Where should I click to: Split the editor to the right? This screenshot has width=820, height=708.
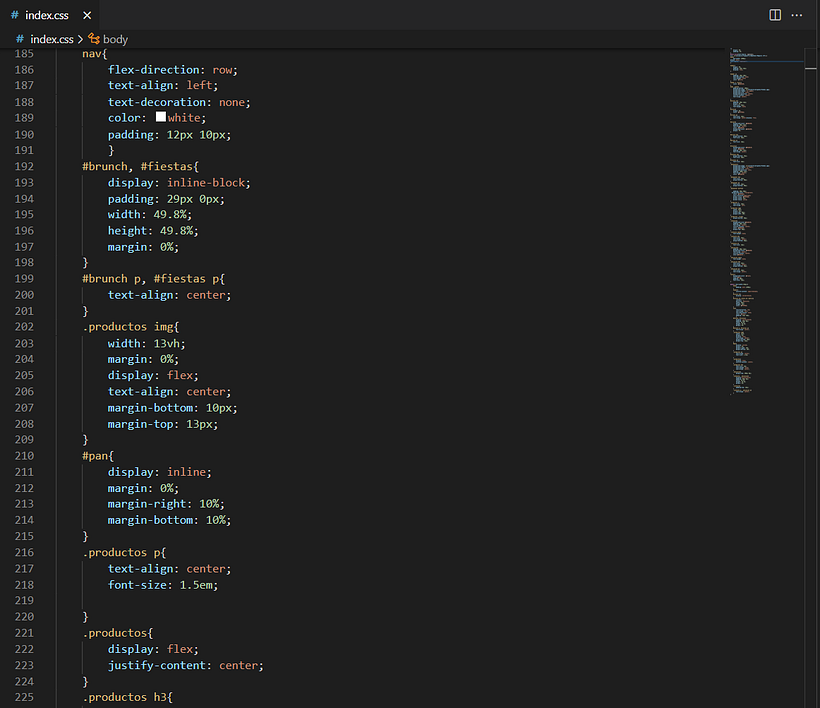point(775,15)
